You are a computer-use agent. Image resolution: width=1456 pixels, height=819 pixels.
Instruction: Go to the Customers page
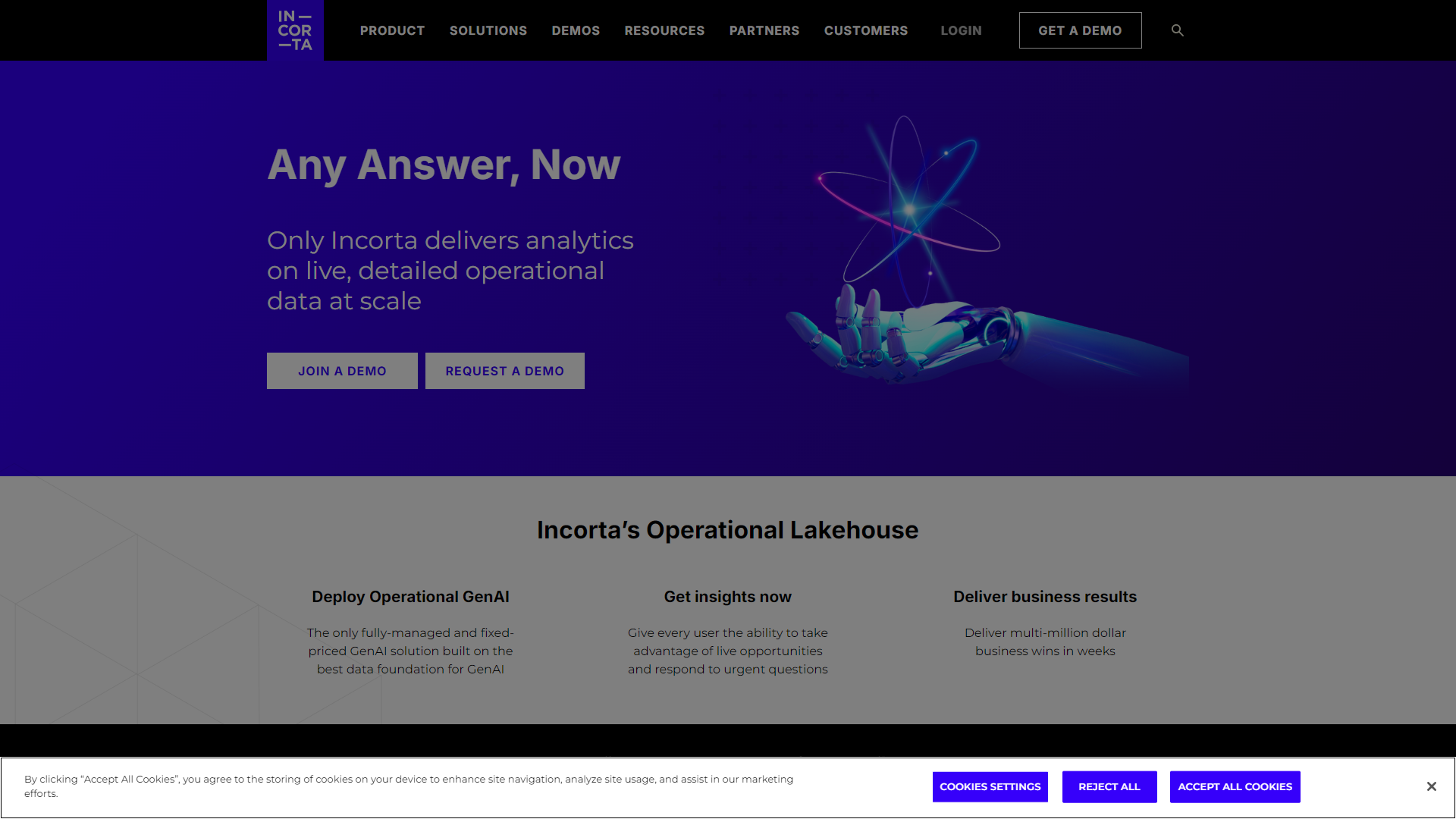(865, 30)
